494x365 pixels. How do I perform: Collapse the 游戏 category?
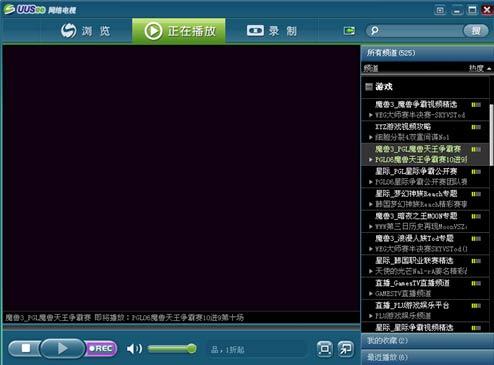tap(369, 87)
